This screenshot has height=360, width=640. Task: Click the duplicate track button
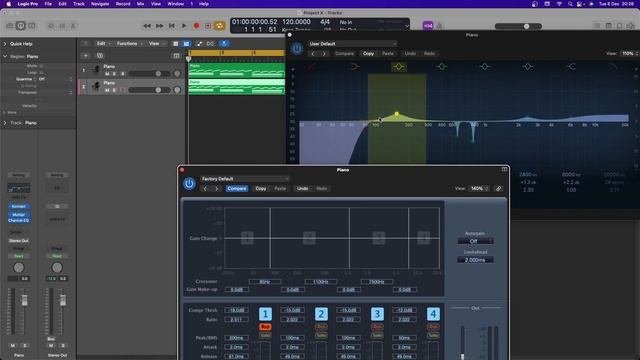click(x=100, y=56)
